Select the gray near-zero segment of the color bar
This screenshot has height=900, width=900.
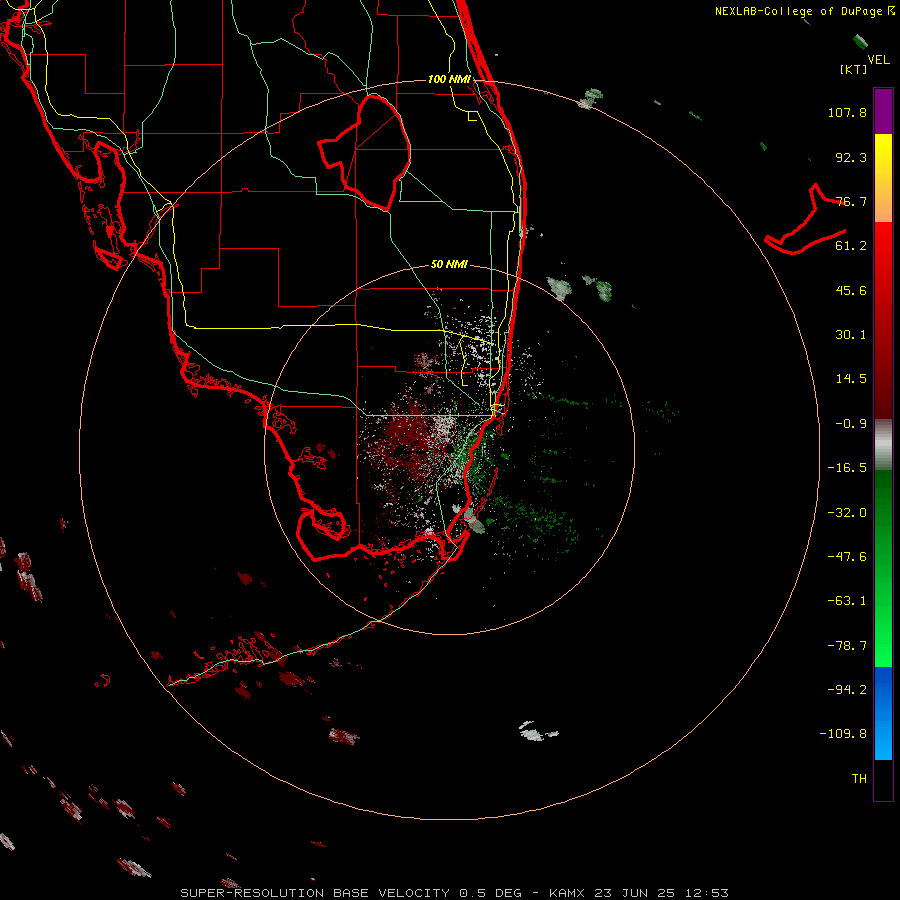883,445
